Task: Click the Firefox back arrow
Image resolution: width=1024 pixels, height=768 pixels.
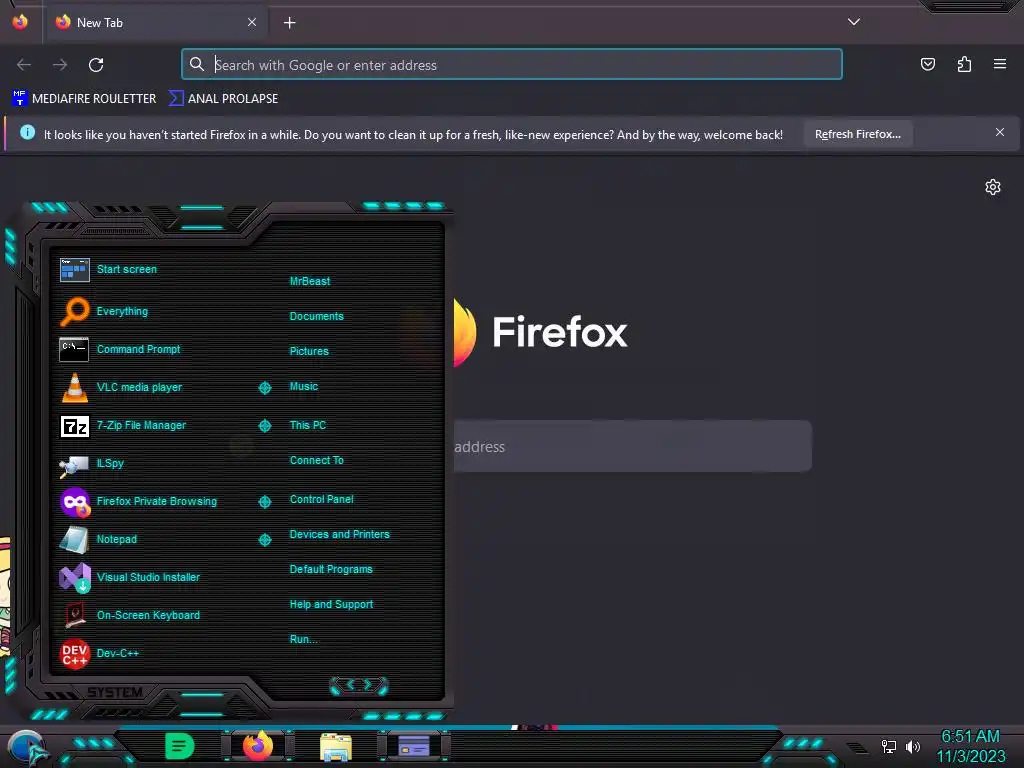Action: click(24, 65)
